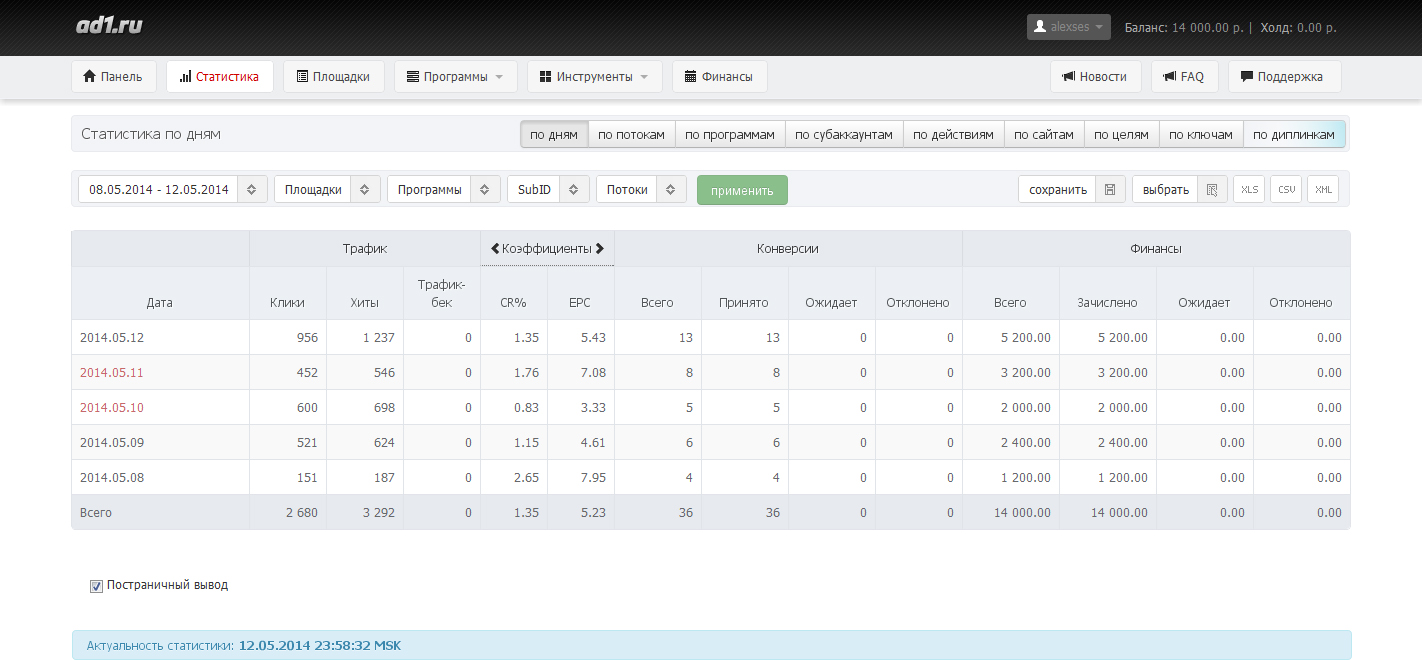Screen dimensions: 1422x660
Task: Open the Программы navigation menu
Action: 455,77
